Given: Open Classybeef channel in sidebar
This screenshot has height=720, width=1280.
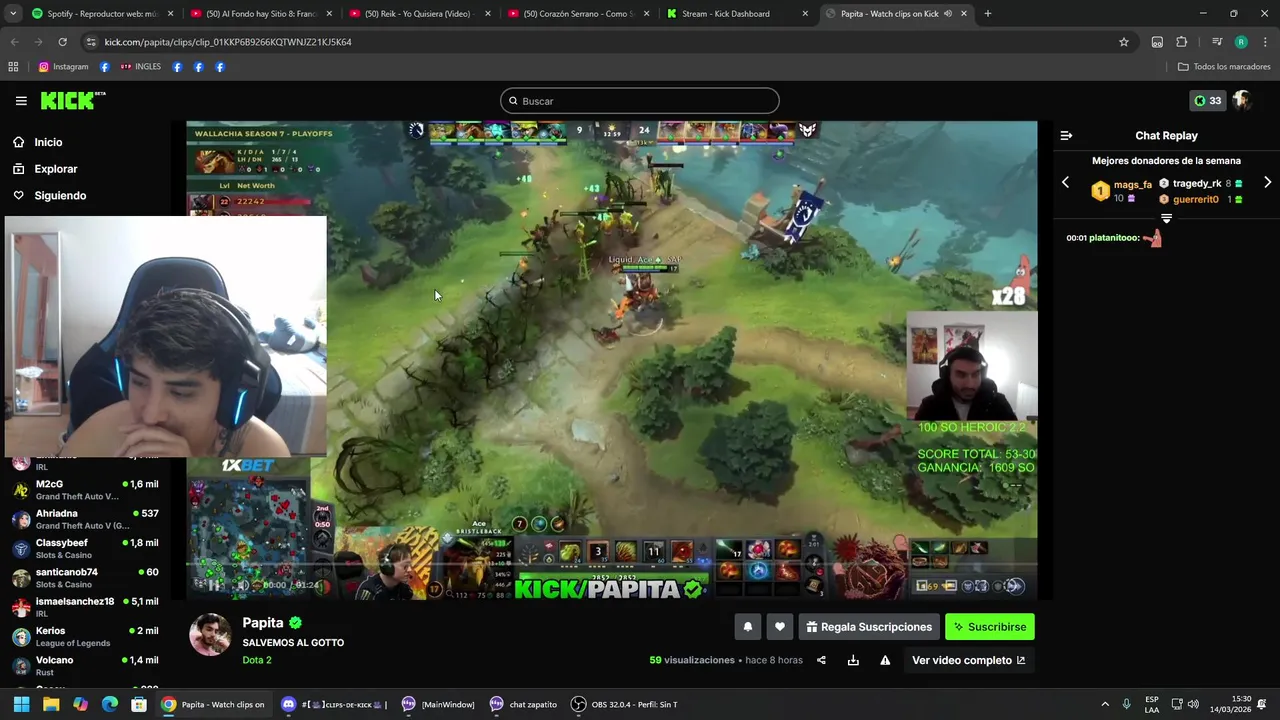Looking at the screenshot, I should pos(85,548).
